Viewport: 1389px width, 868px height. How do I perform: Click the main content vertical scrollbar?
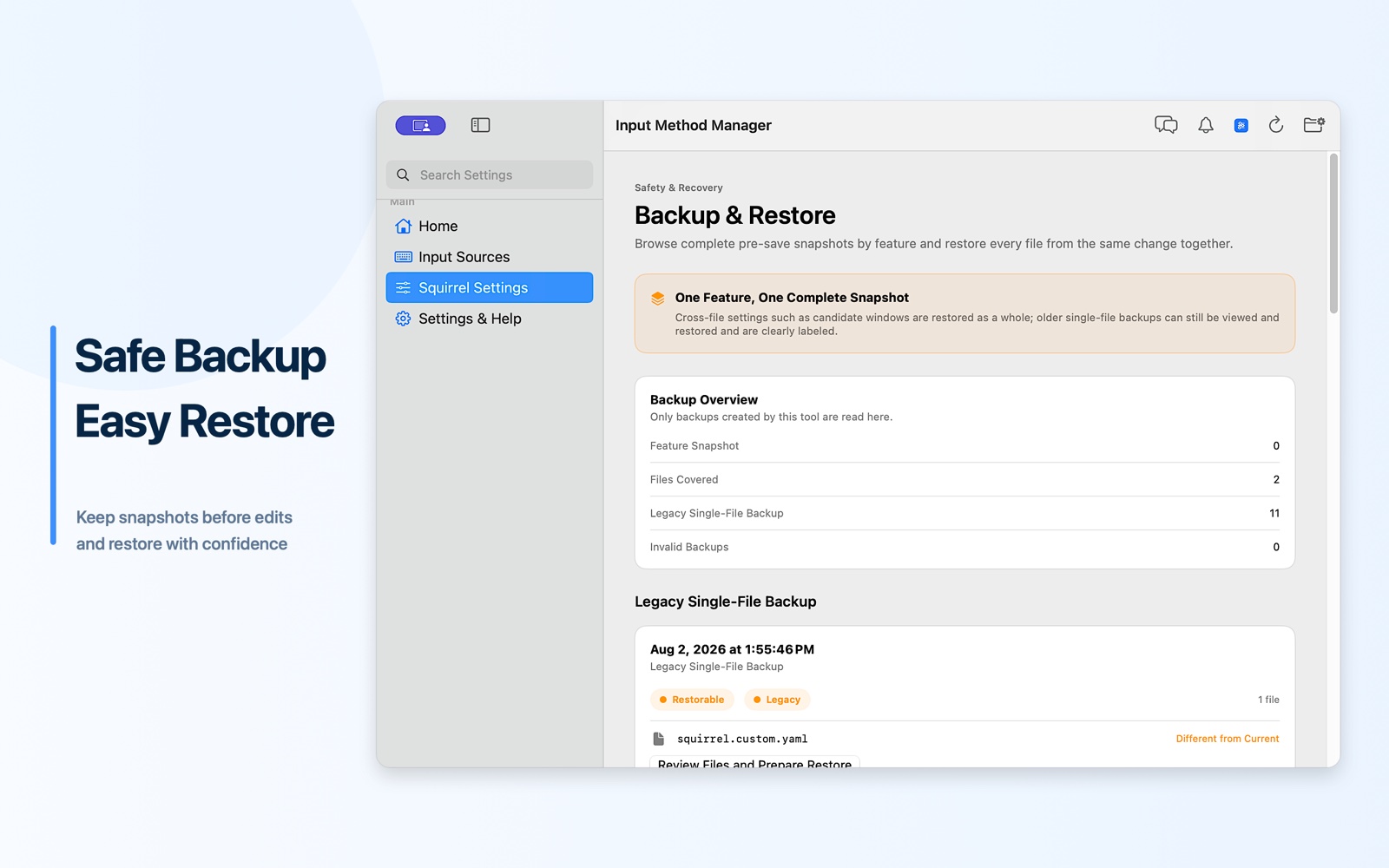pos(1333,233)
